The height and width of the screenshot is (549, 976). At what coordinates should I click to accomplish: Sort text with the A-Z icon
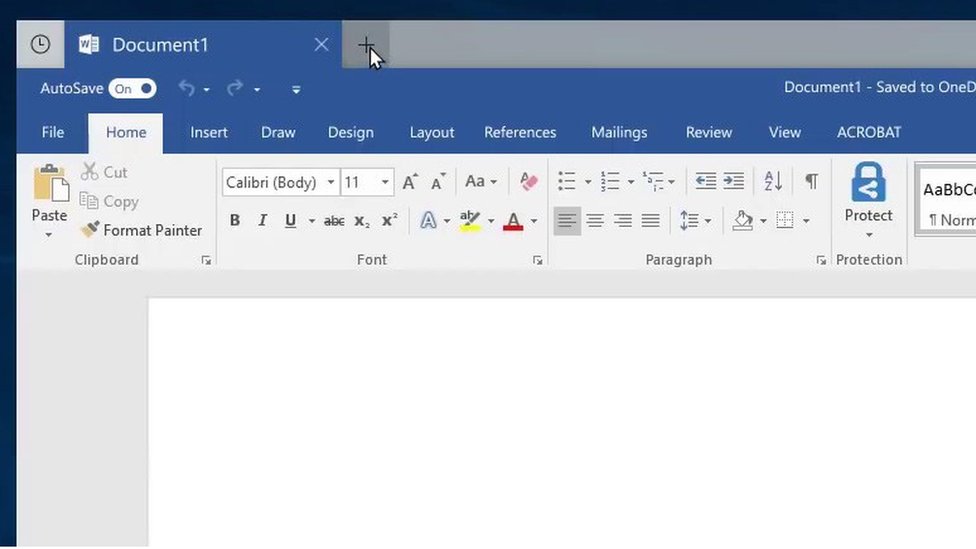773,182
